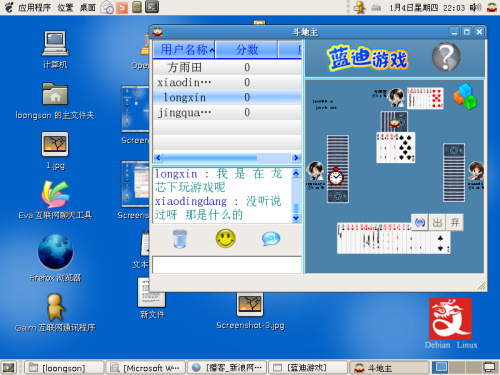Click chat log scroll up arrow
The width and height of the screenshot is (500, 375).
296,173
